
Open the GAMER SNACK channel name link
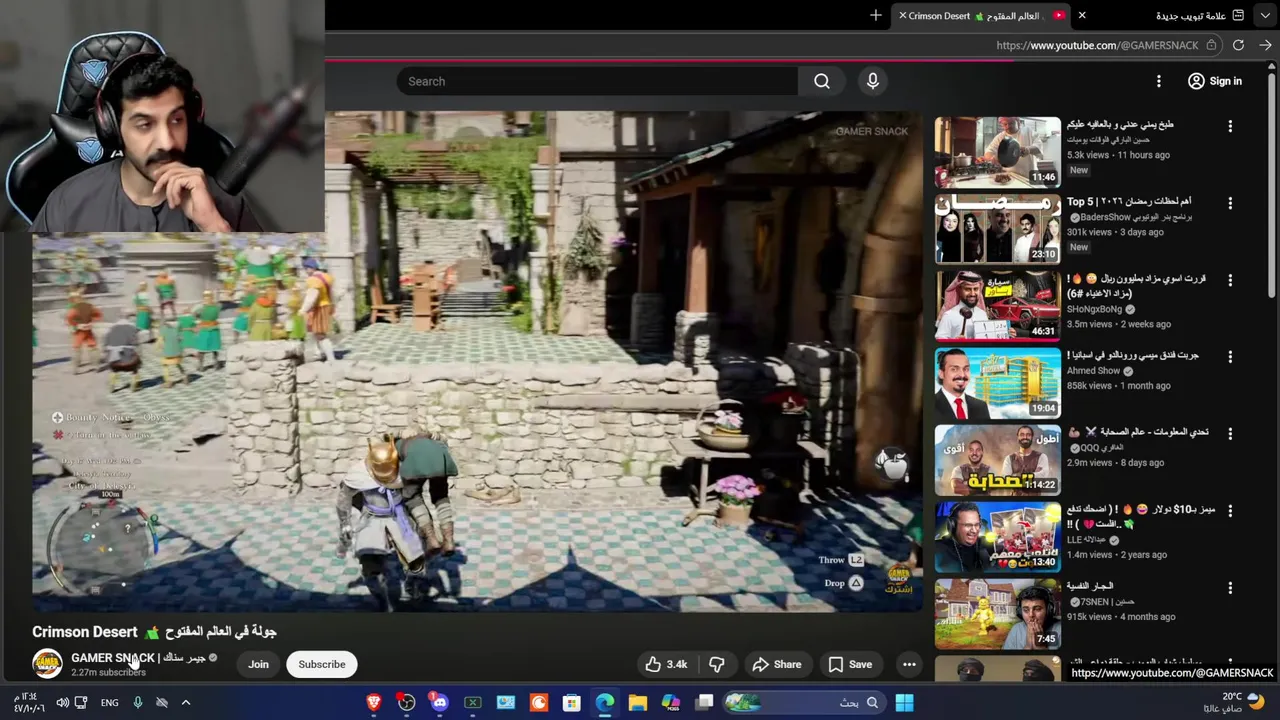click(138, 657)
